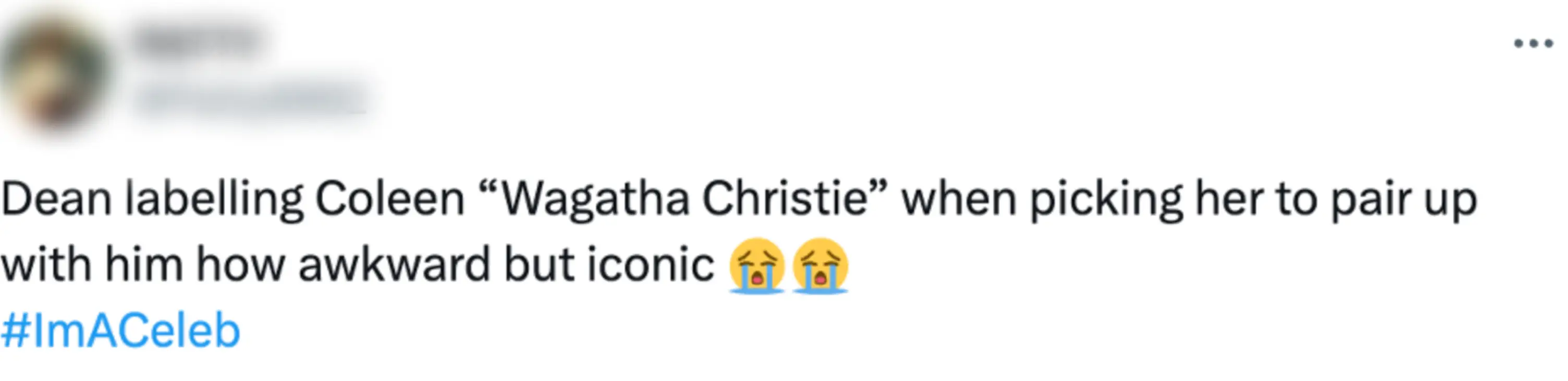Click the word "when" after the closing quote
The height and width of the screenshot is (381, 1568).
click(x=959, y=200)
